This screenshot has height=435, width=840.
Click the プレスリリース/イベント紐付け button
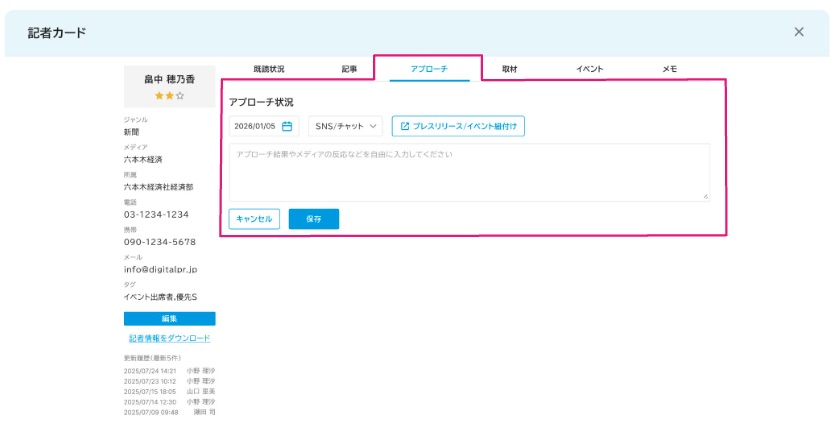[458, 127]
